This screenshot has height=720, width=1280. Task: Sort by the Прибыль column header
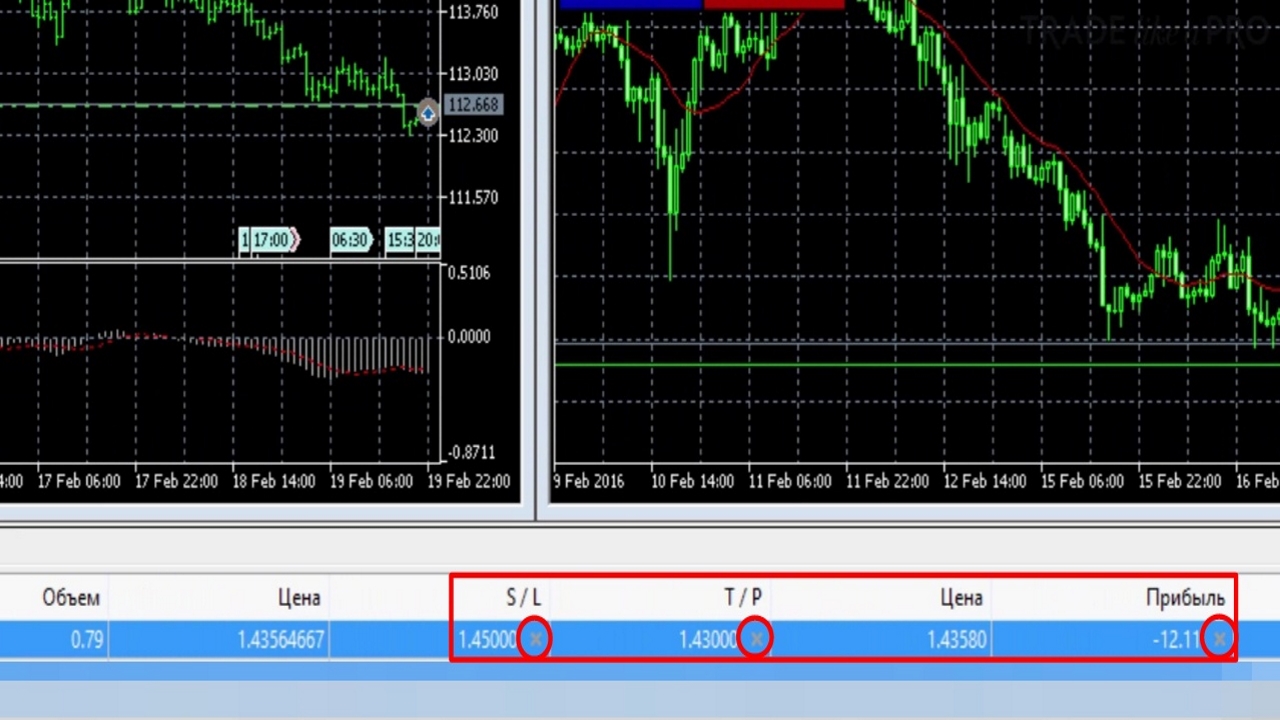point(1185,598)
